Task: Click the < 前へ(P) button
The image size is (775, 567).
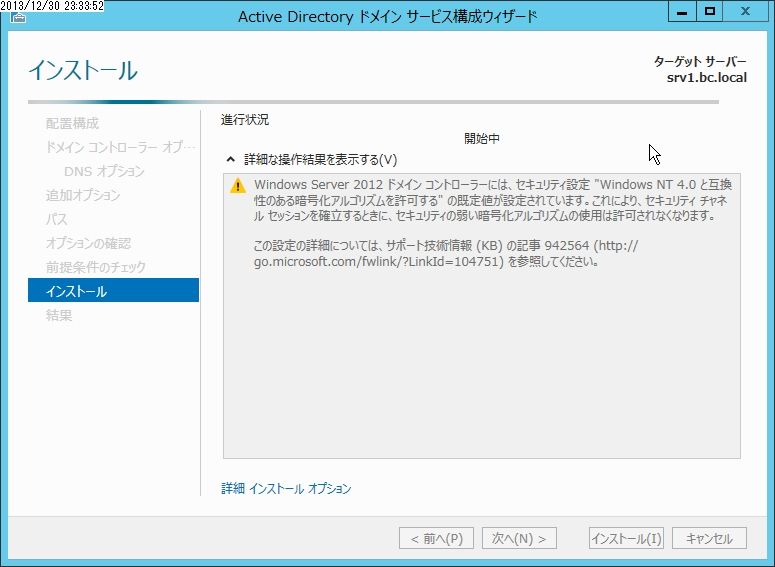Action: (x=436, y=538)
